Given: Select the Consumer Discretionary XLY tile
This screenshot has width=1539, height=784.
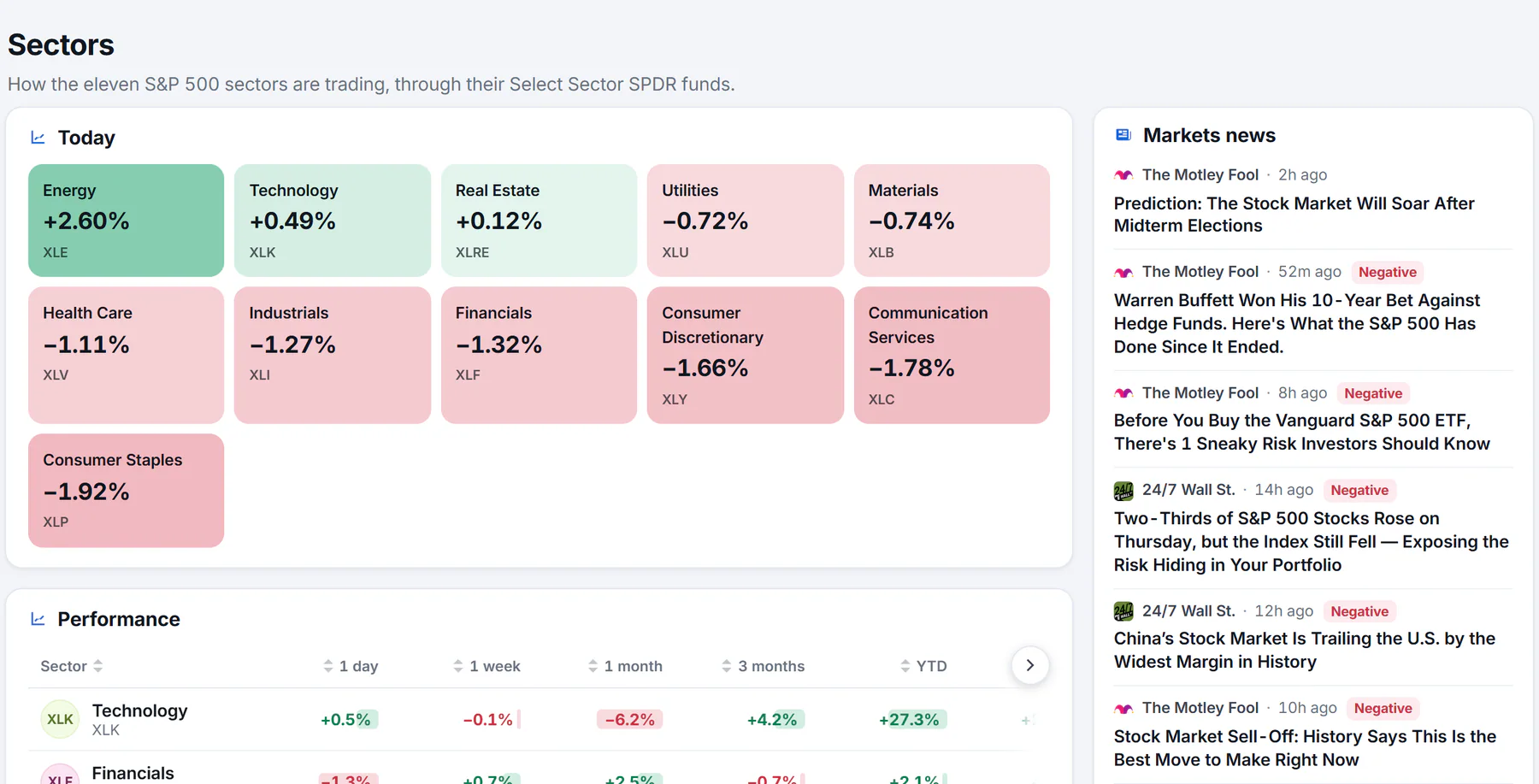Looking at the screenshot, I should (746, 355).
